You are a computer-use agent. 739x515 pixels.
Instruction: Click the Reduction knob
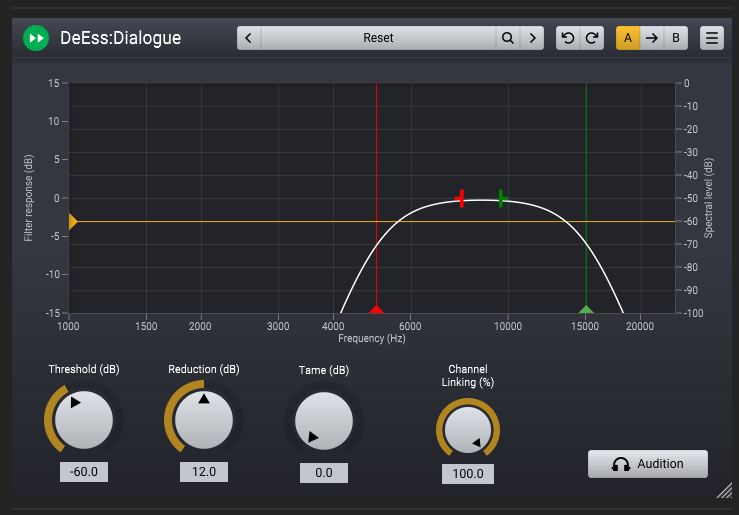(204, 420)
